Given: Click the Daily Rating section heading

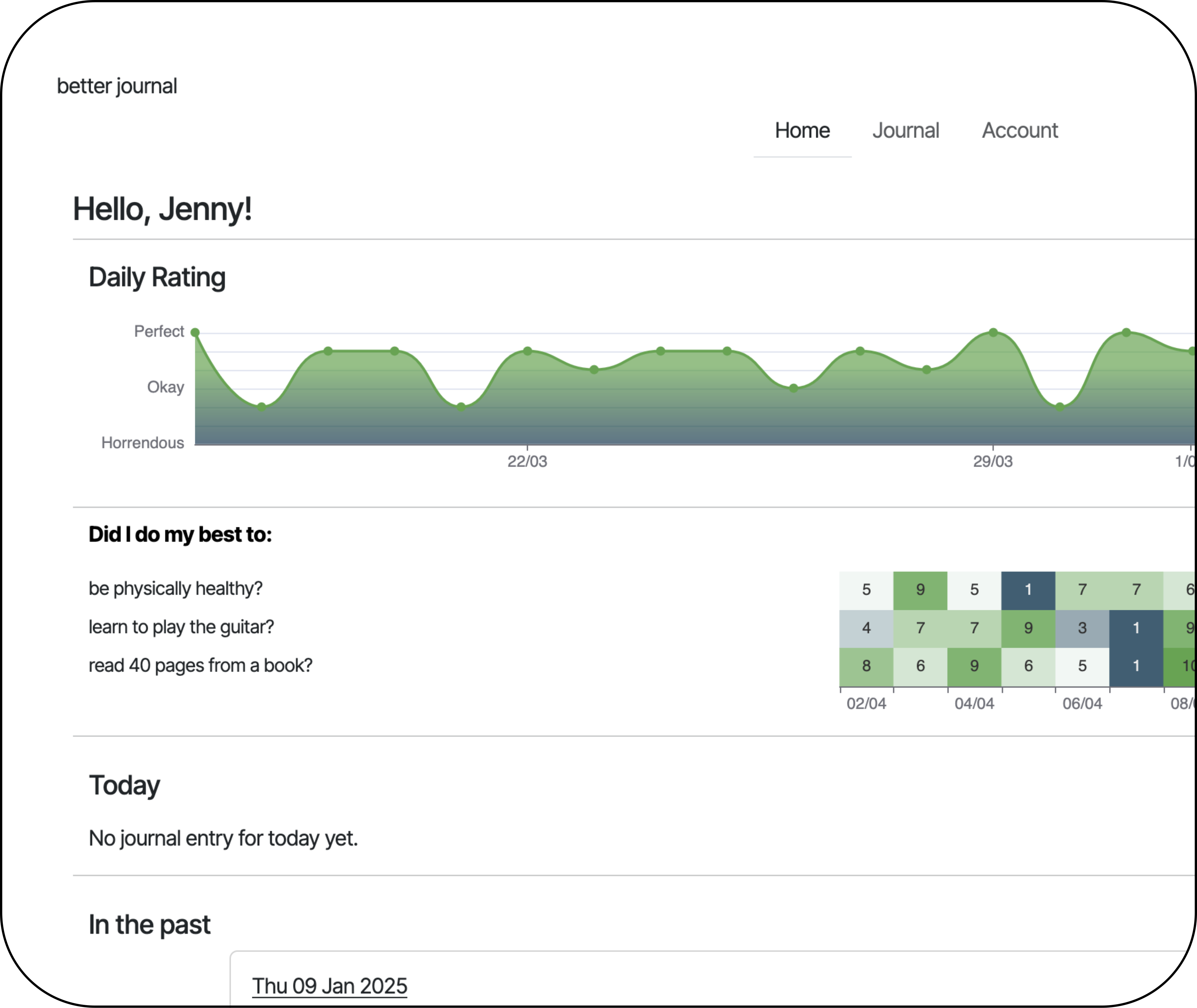Looking at the screenshot, I should pos(157,276).
